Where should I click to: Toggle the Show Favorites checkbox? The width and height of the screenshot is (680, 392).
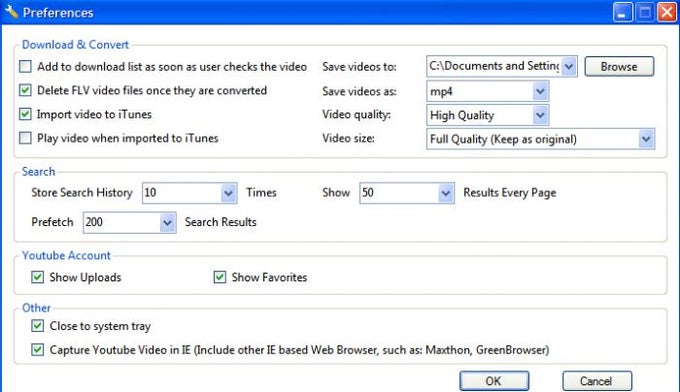(220, 277)
